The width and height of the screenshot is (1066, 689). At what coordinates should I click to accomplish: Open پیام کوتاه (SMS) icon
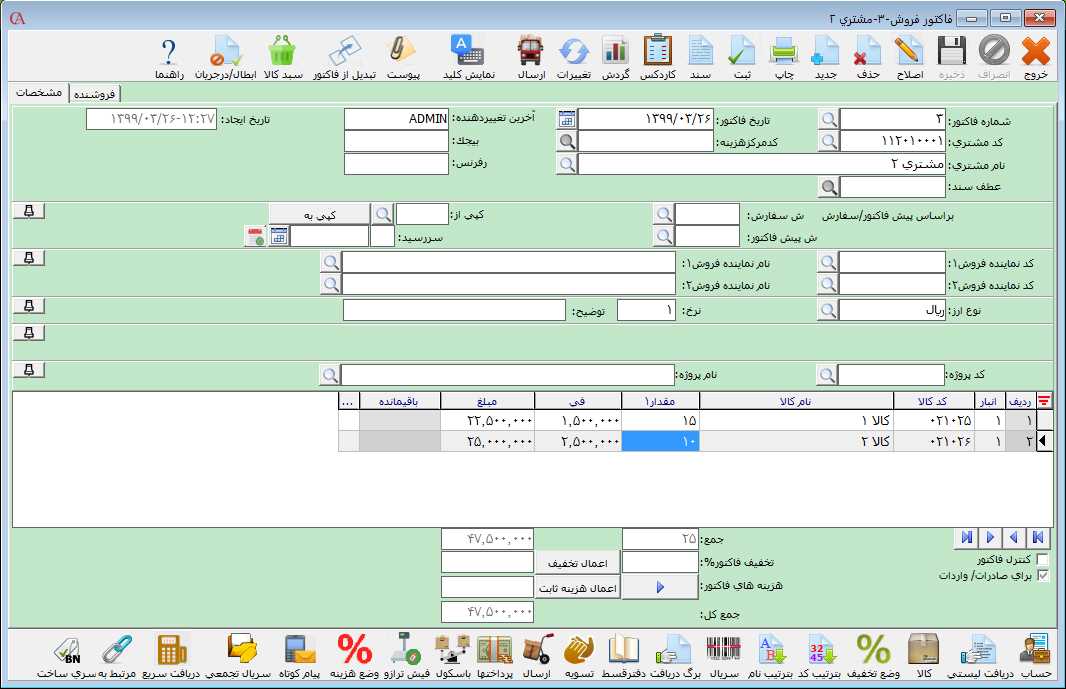300,655
